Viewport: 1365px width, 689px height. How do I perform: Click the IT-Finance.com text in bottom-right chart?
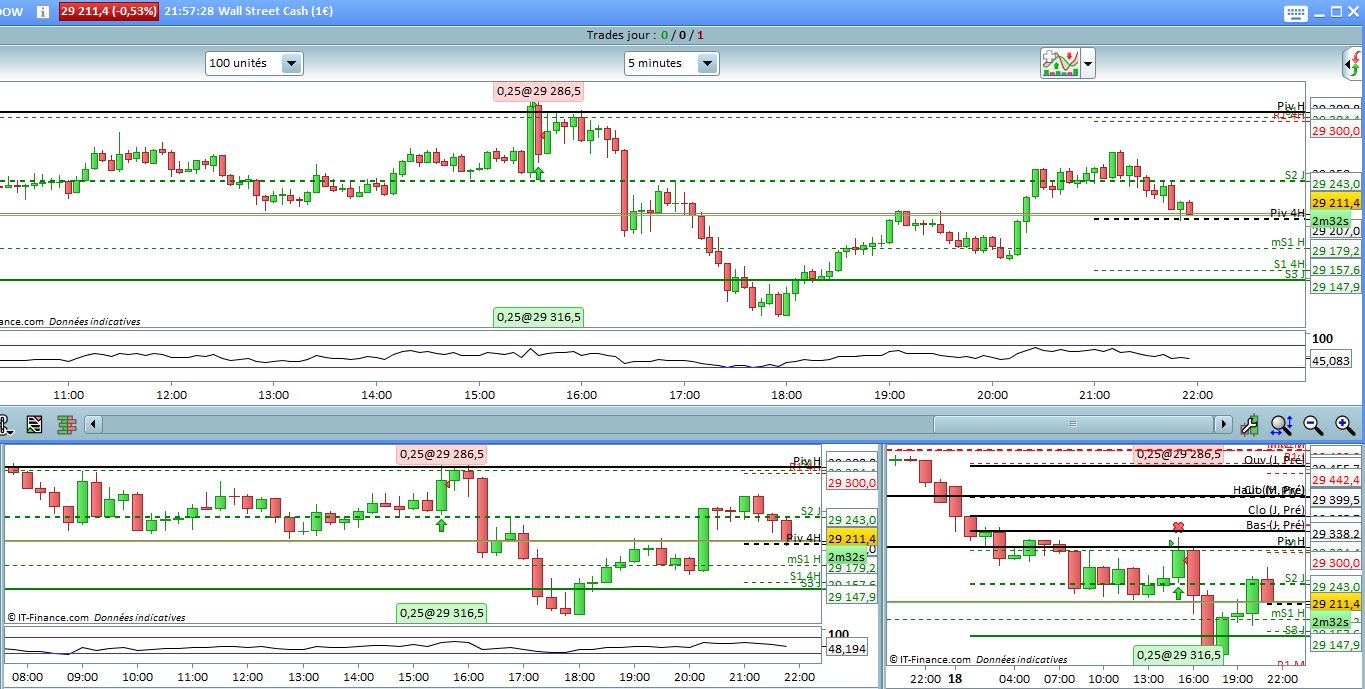point(934,659)
